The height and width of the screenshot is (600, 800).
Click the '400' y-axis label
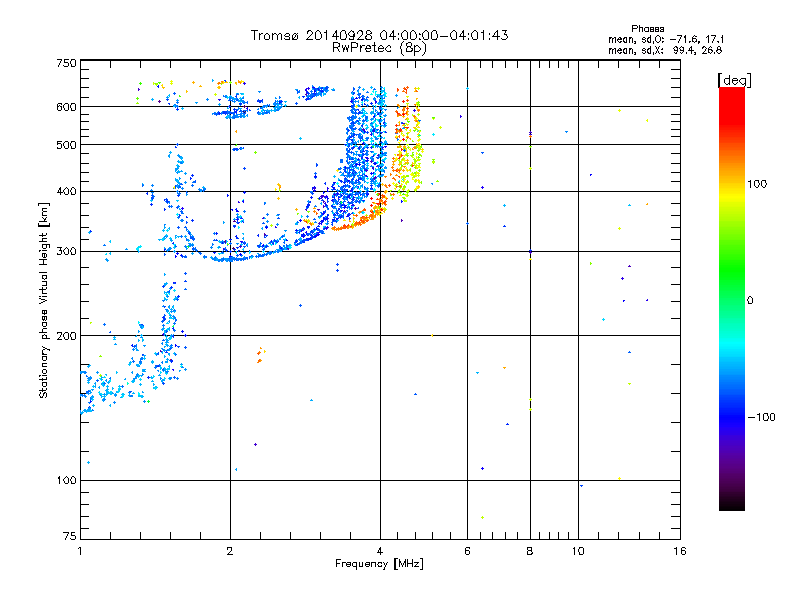pos(66,191)
